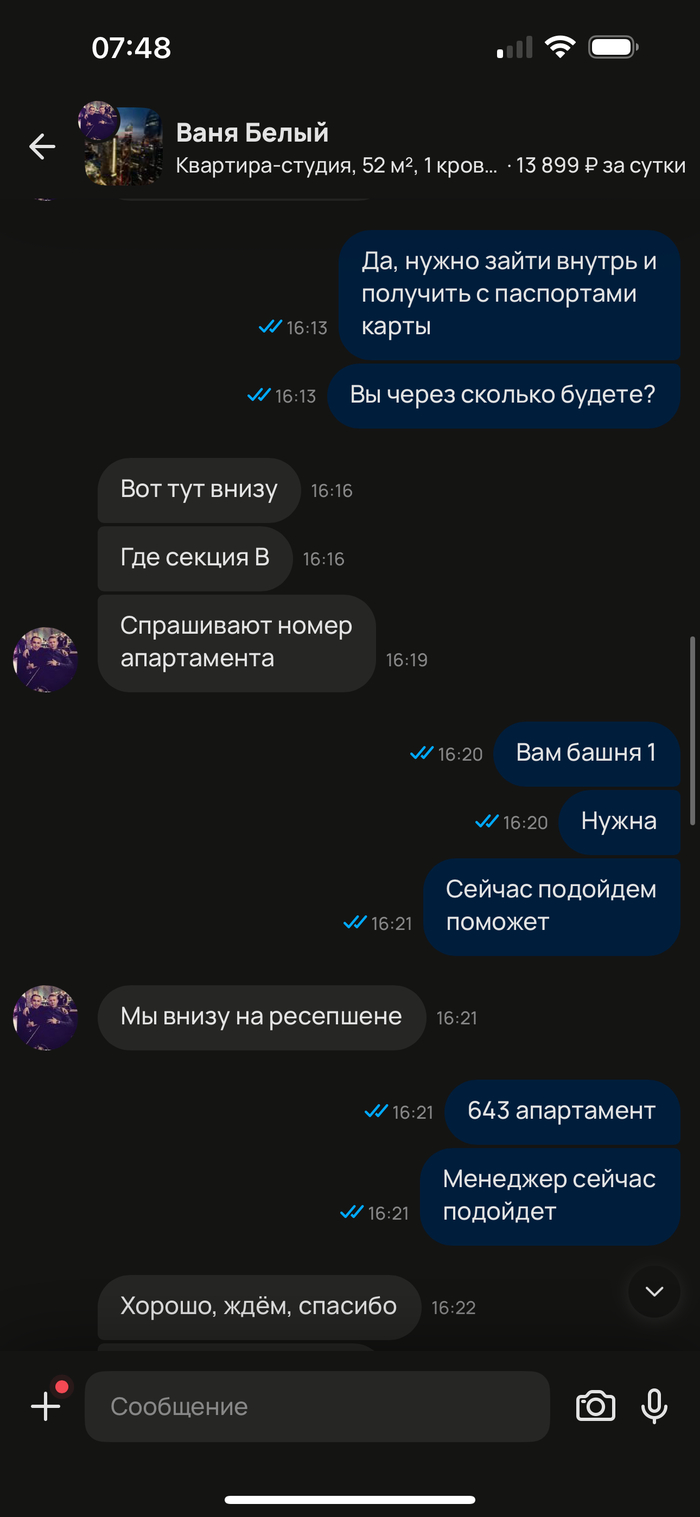Screen dimensions: 700x1517
Task: Tap sender avatar beside Спрашивают номер апартамента
Action: click(45, 660)
